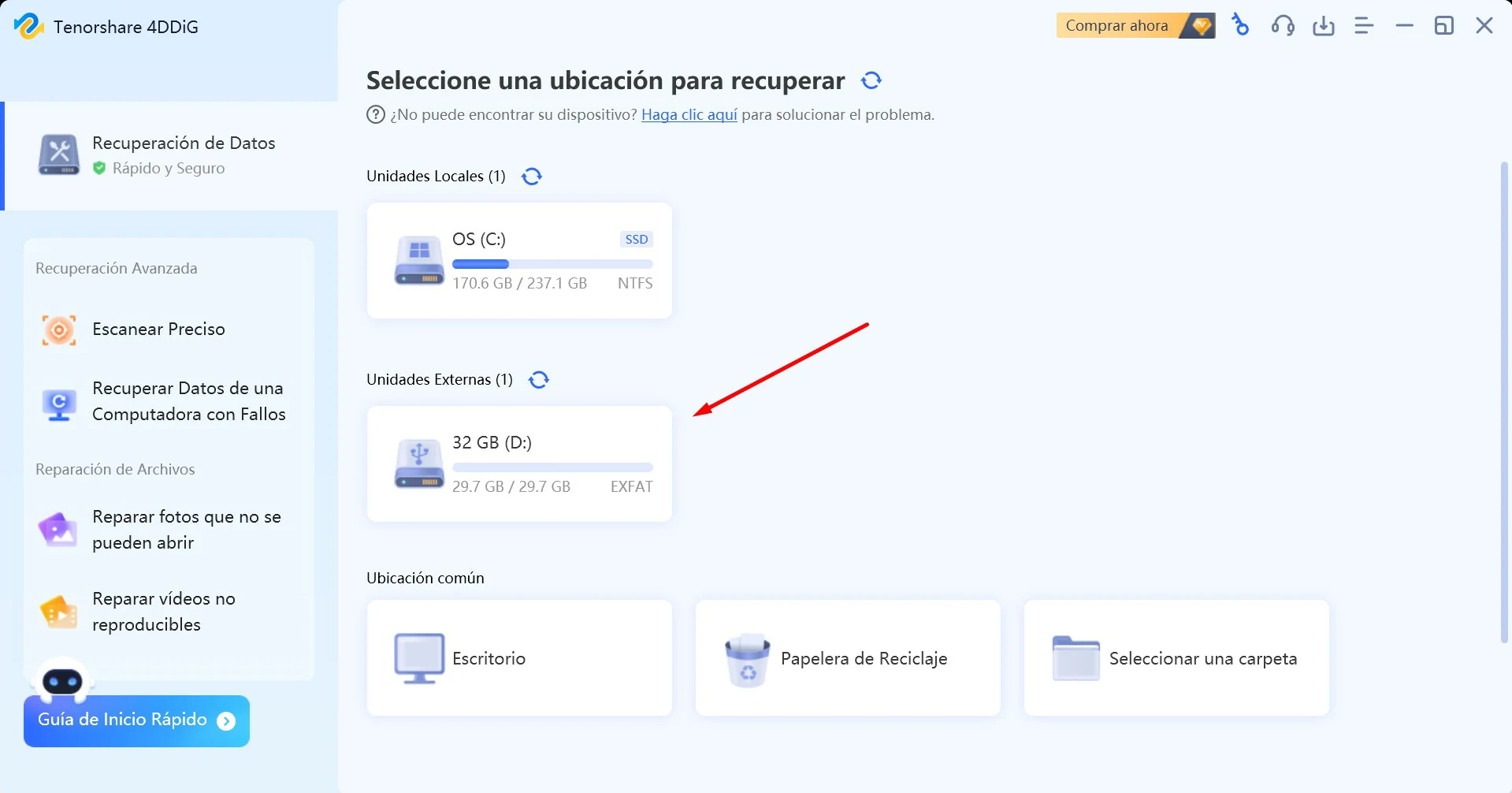This screenshot has height=793, width=1512.
Task: Open Guía de Inicio Rápido button
Action: [136, 720]
